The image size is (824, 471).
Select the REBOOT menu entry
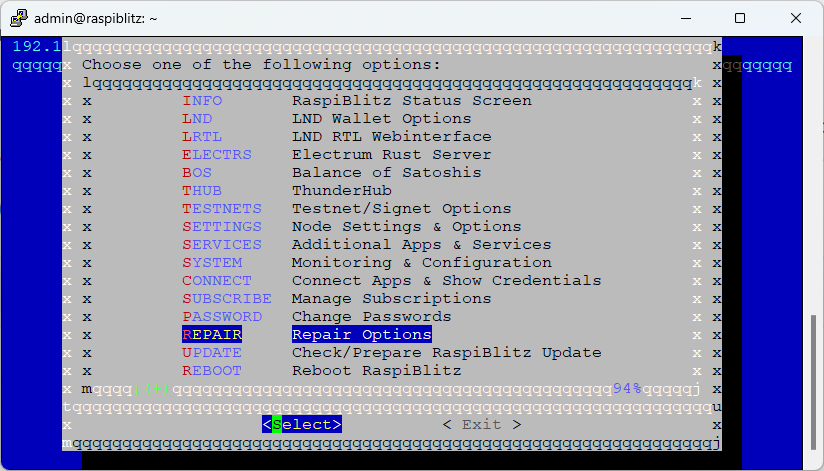pyautogui.click(x=212, y=371)
